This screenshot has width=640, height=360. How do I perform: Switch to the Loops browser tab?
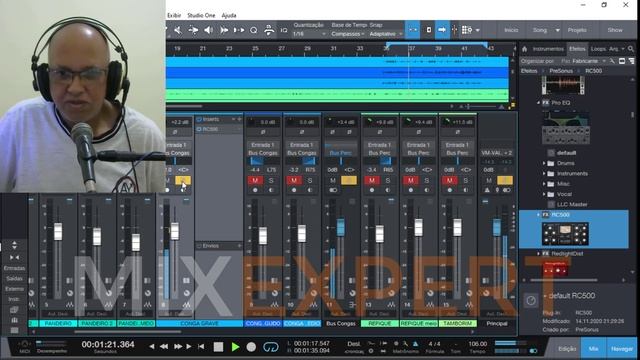click(598, 49)
